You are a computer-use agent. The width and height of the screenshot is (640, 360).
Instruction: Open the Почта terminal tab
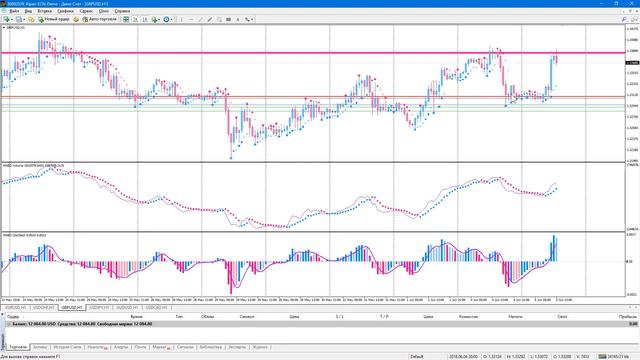point(140,347)
